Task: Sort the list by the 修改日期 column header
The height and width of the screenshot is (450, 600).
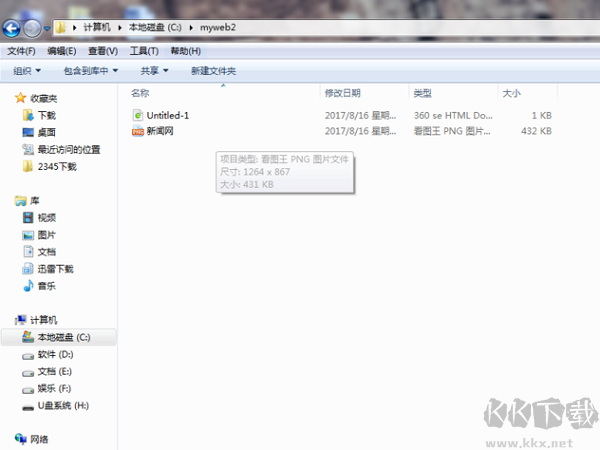Action: (342, 93)
